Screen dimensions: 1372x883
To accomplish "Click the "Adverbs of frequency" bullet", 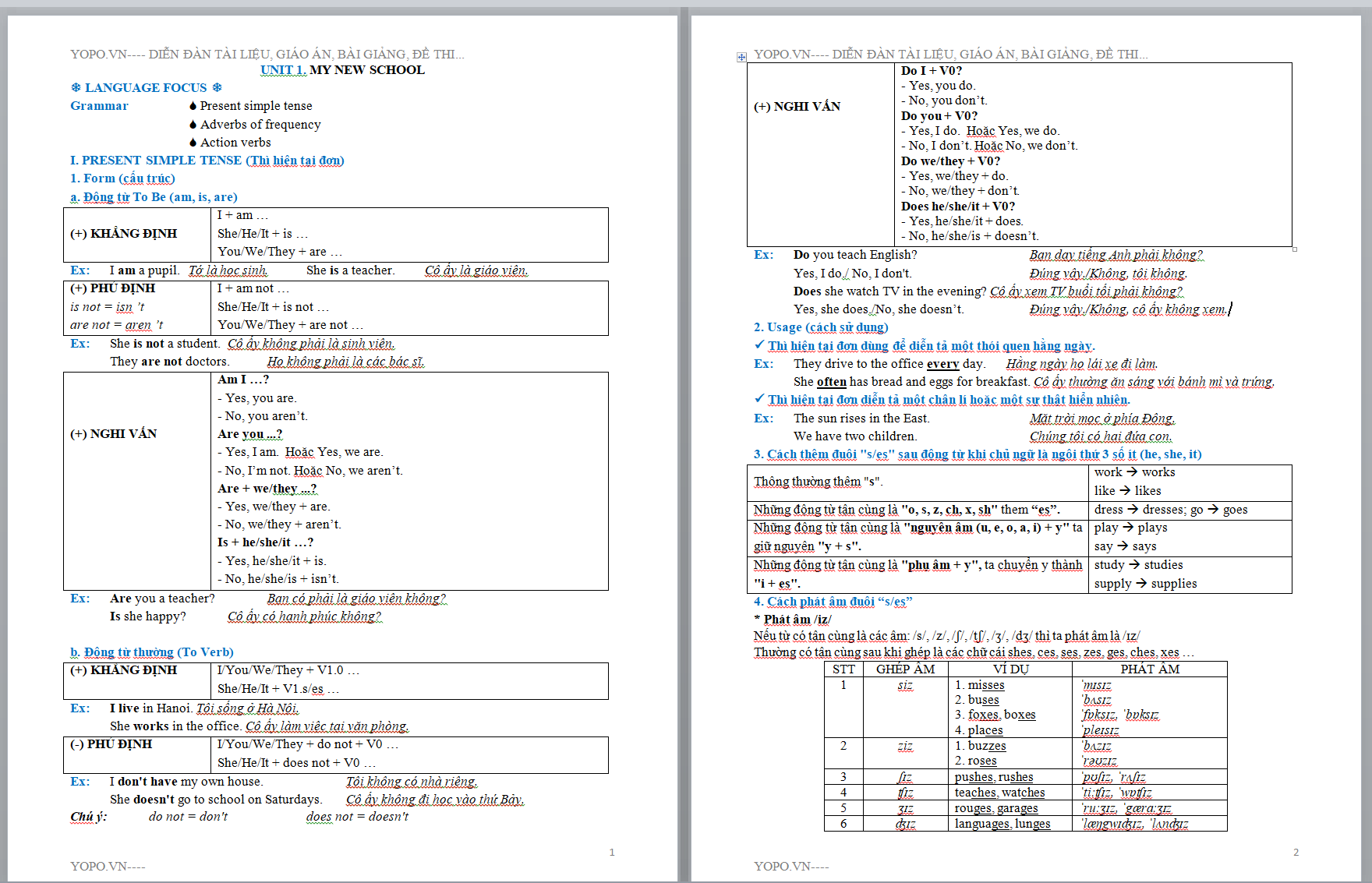I will (x=260, y=125).
